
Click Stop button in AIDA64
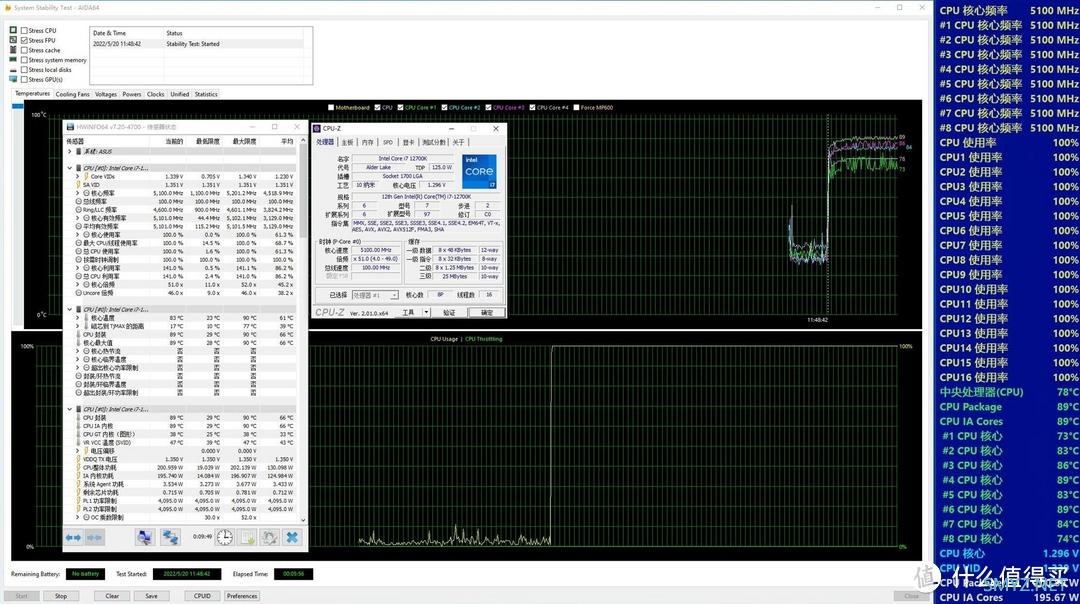pyautogui.click(x=61, y=596)
